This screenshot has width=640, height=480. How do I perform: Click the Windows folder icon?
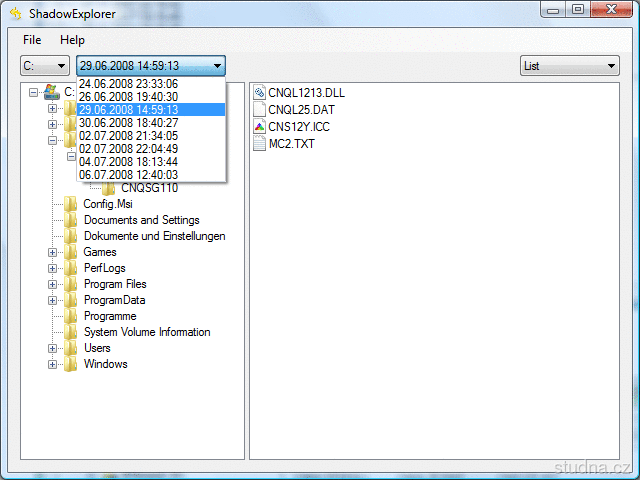(x=71, y=364)
